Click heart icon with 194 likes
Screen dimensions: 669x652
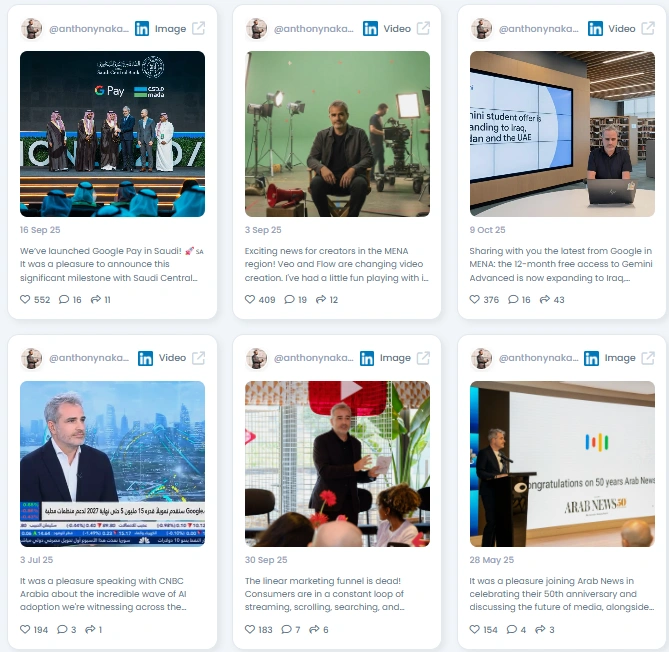click(x=25, y=629)
